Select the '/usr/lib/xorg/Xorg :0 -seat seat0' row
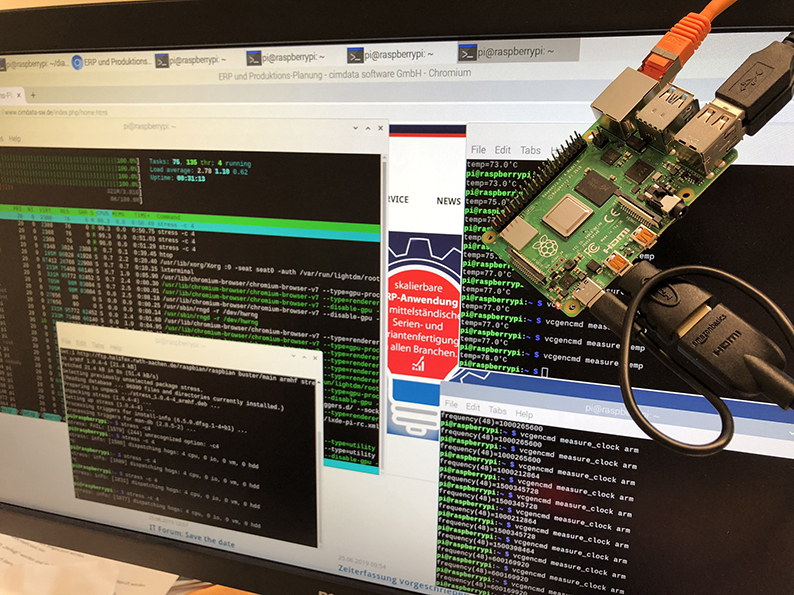Image resolution: width=794 pixels, height=595 pixels. tap(269, 272)
